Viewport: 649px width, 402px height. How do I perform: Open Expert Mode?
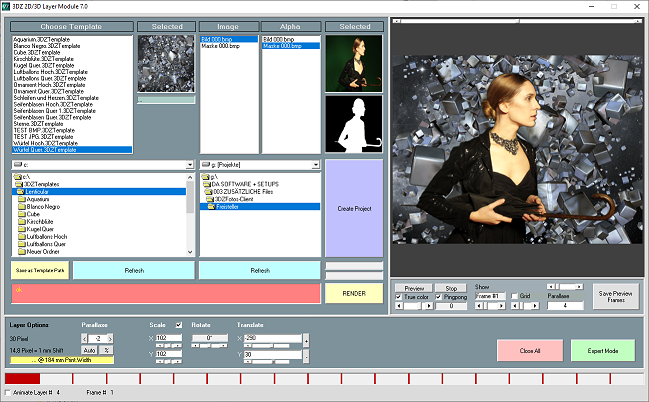(602, 350)
